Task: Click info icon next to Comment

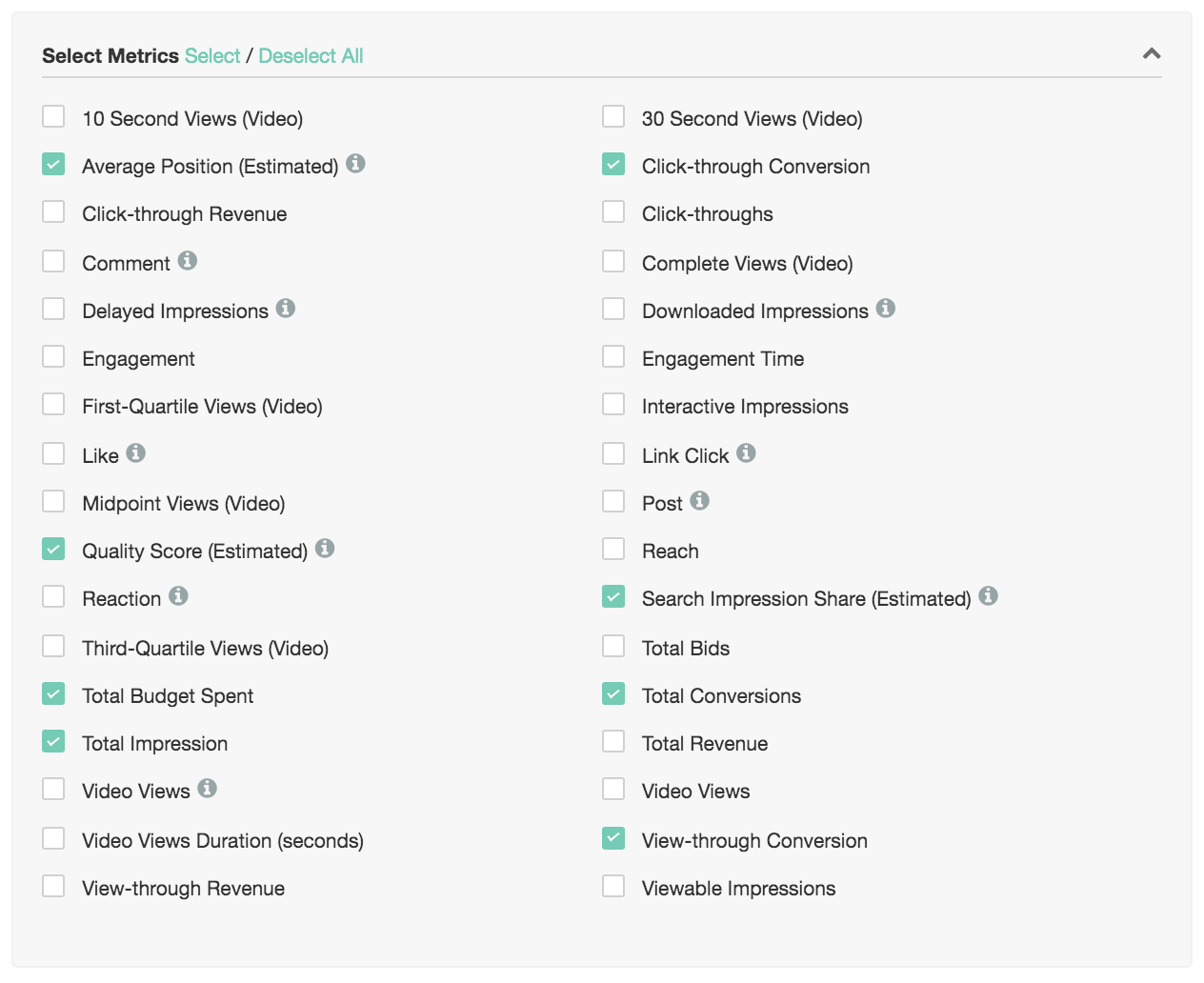Action: pyautogui.click(x=188, y=261)
